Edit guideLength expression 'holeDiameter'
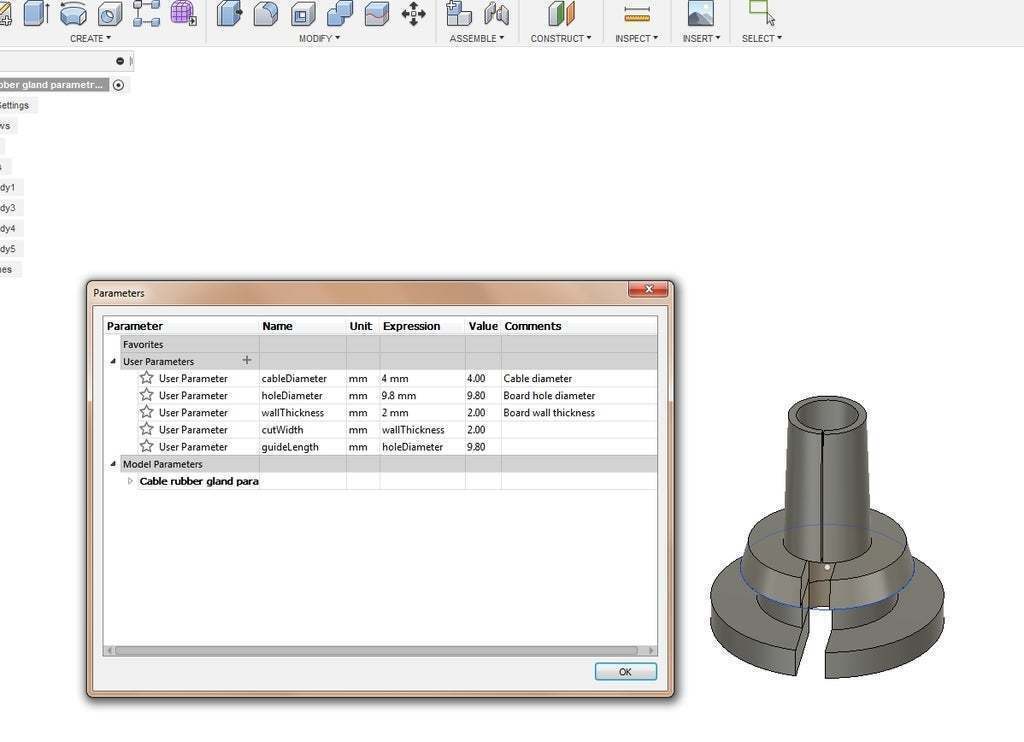1024x742 pixels. [422, 446]
